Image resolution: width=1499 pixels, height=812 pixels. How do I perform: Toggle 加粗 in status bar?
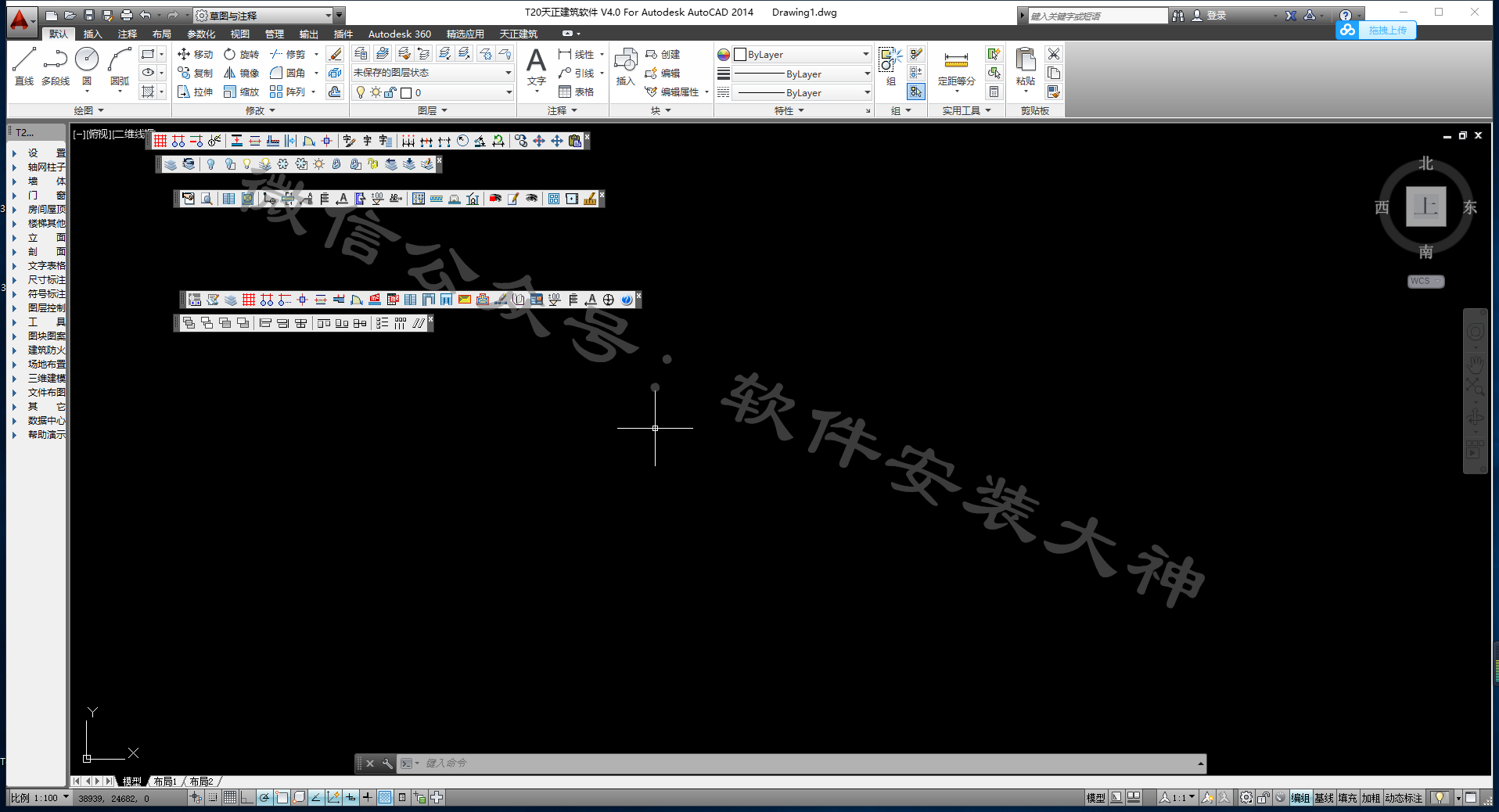tap(1371, 798)
